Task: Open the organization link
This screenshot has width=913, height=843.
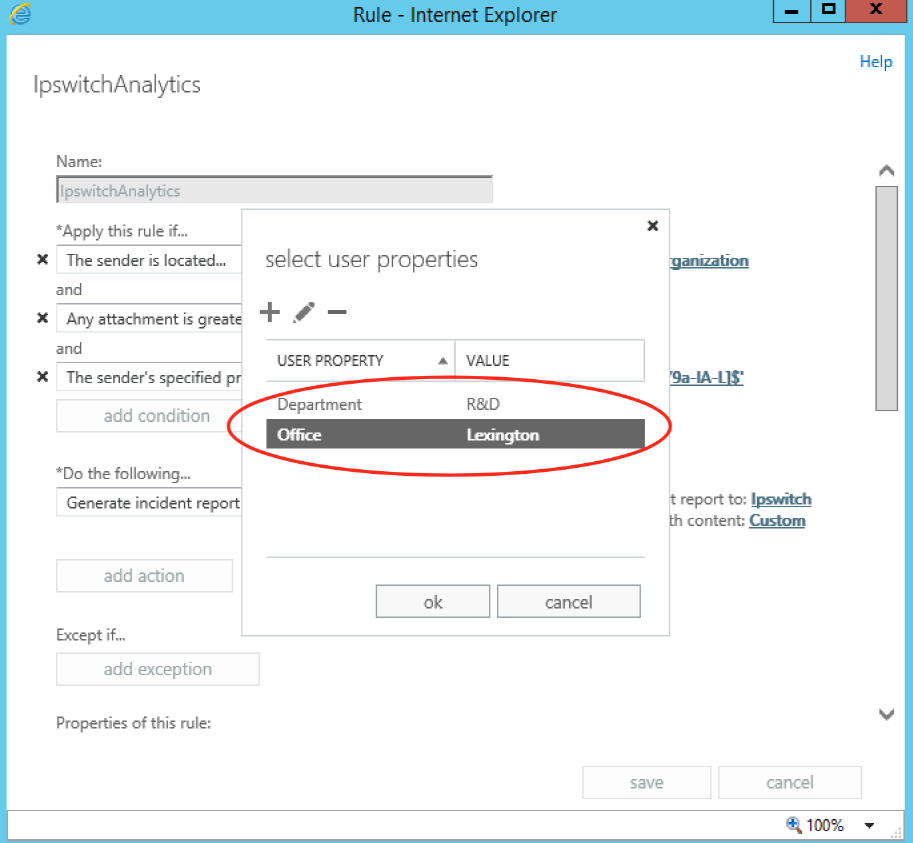Action: point(709,260)
